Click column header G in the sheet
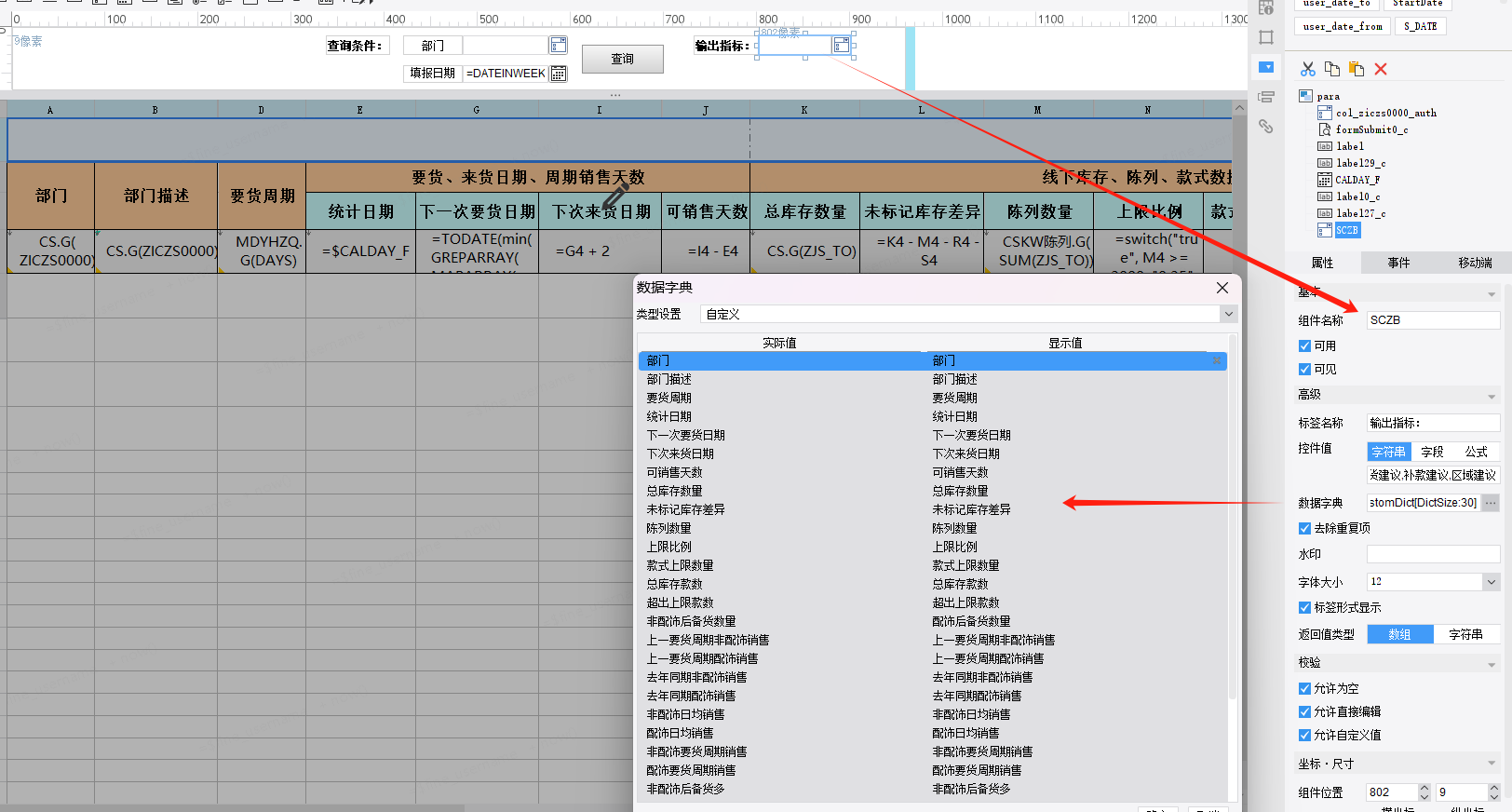 pos(477,110)
